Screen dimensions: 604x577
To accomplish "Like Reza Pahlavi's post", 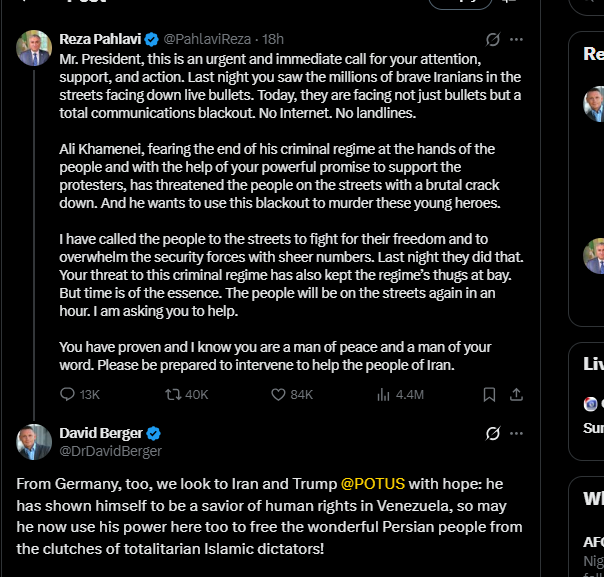I will pos(279,394).
